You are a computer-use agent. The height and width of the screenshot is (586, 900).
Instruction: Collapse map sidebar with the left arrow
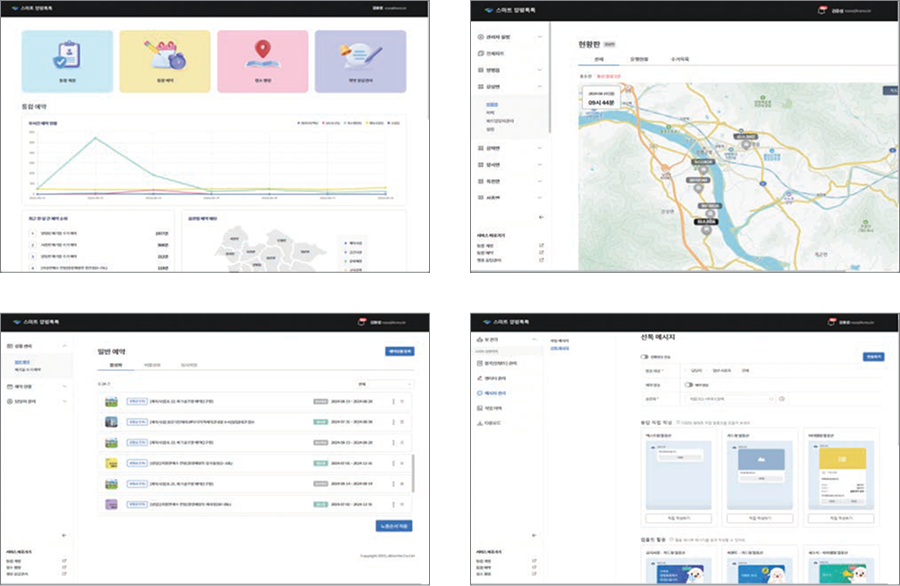pyautogui.click(x=541, y=216)
